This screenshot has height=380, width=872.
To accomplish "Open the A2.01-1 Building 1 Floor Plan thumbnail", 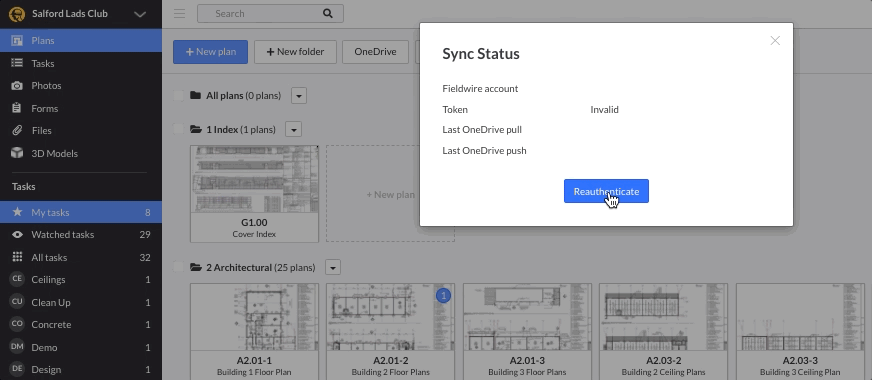I will 254,332.
